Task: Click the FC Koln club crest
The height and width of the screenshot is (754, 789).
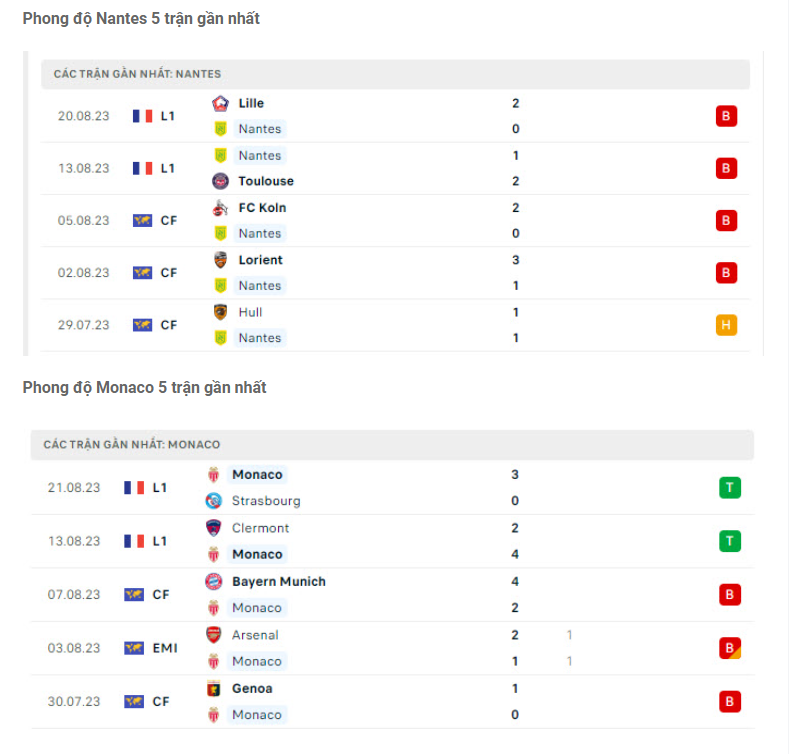Action: tap(220, 208)
